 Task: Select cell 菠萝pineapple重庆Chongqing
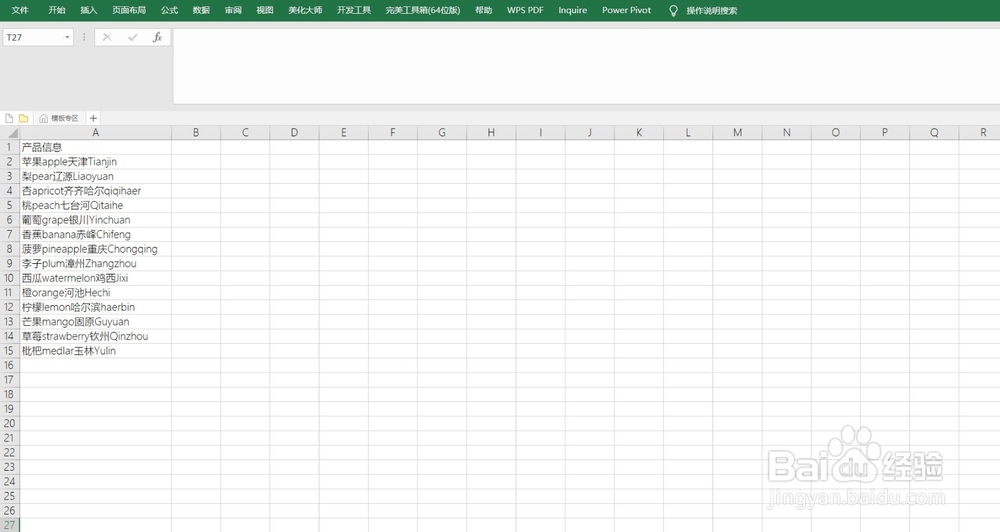click(x=96, y=249)
